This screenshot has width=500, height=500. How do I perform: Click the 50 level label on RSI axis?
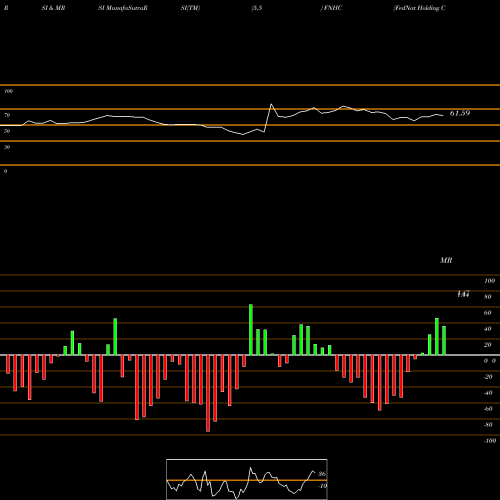click(7, 131)
